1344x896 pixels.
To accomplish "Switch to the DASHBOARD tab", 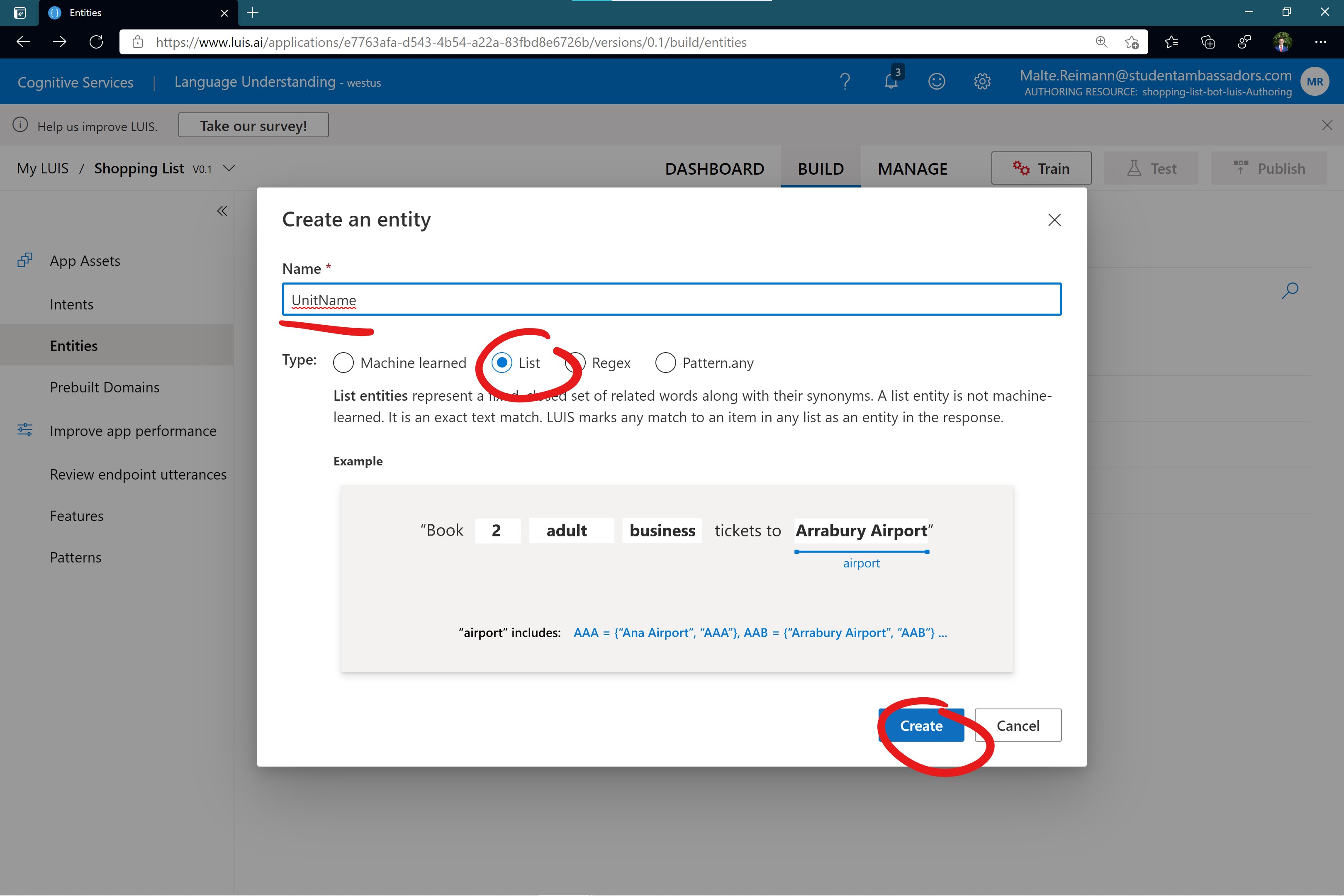I will click(714, 168).
